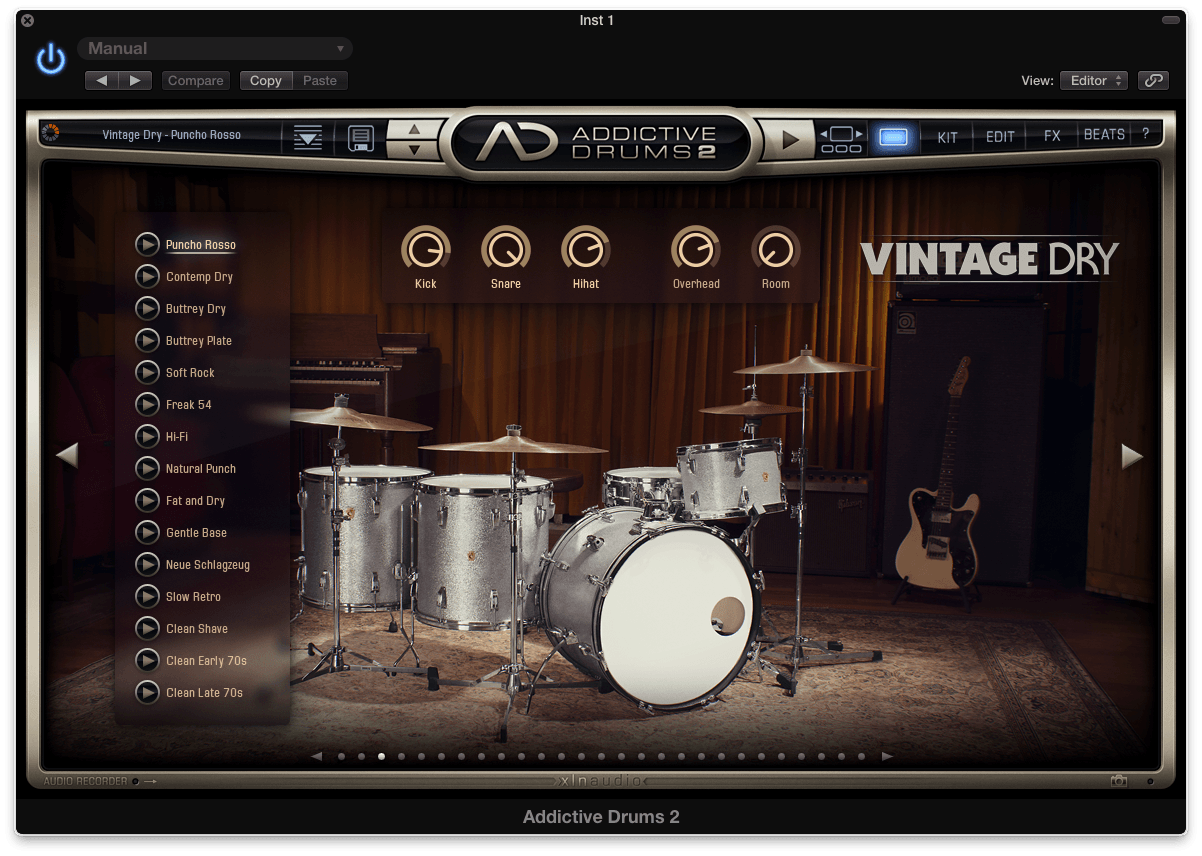Switch to the EDIT tab

(999, 134)
